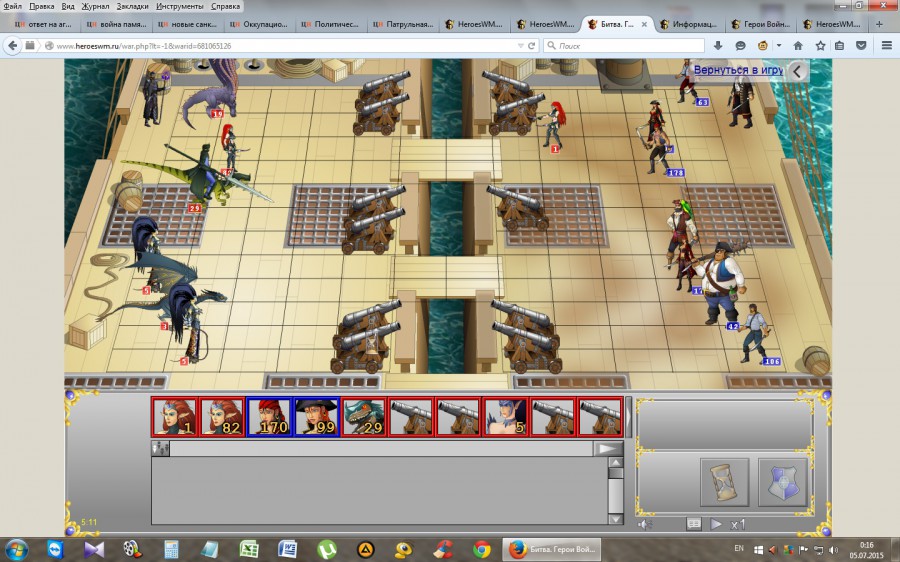Launch Chrome from the taskbar

click(482, 549)
